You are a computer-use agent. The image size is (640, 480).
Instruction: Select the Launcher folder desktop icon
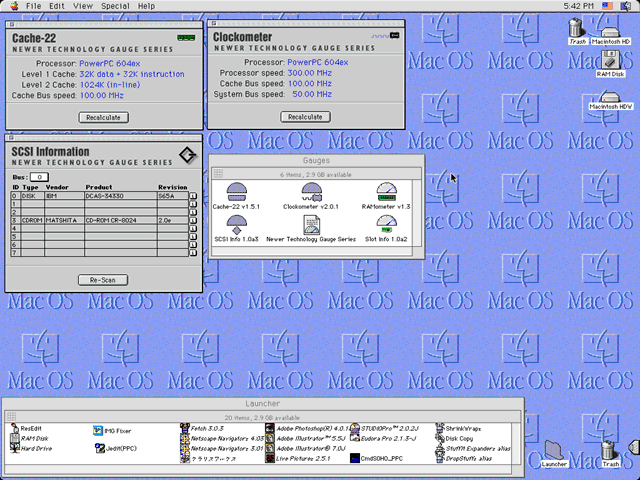point(554,453)
